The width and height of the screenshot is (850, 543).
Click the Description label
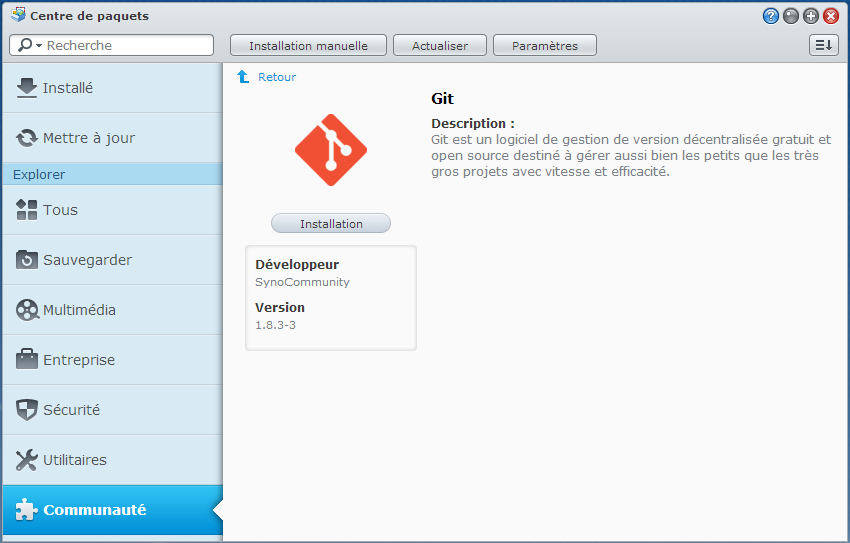coord(473,124)
